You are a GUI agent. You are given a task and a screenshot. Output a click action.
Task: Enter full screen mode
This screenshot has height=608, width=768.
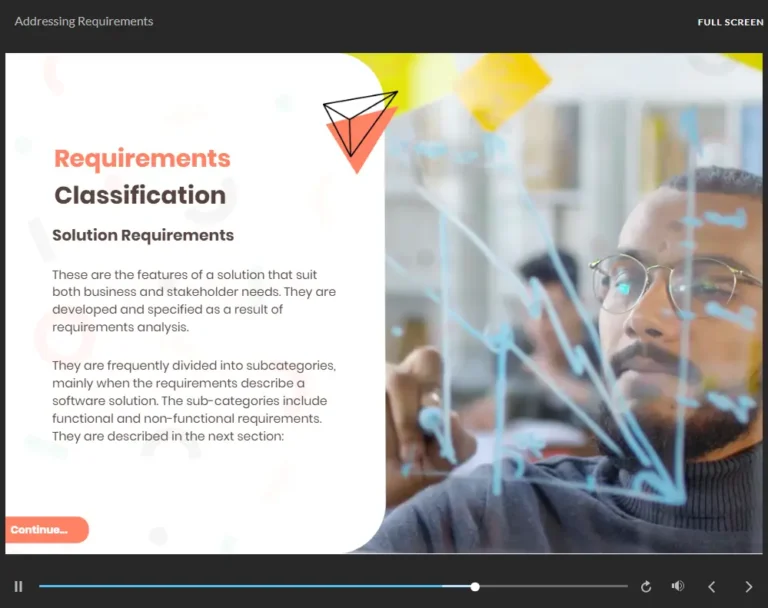[730, 22]
